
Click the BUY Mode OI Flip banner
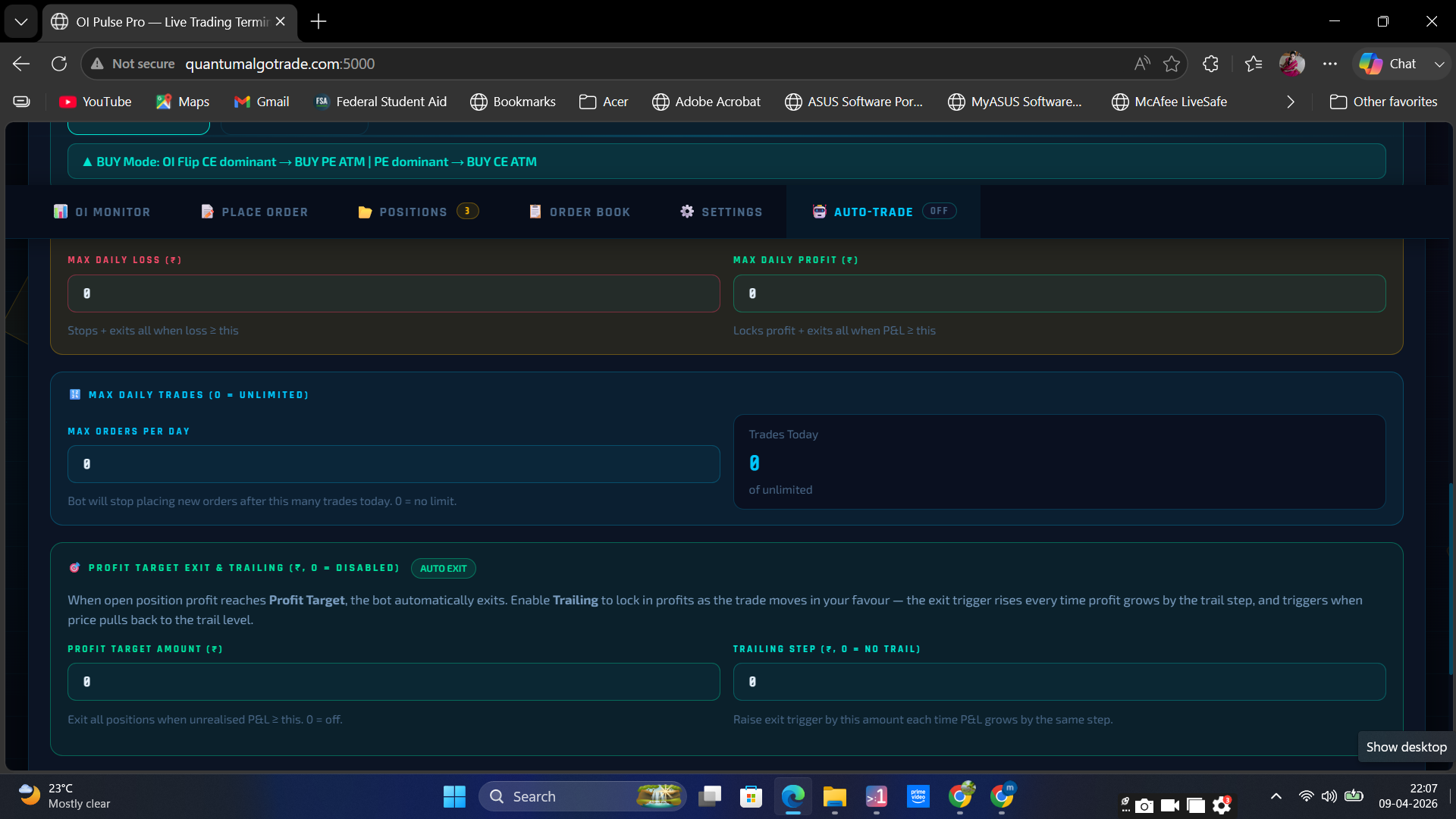tap(726, 162)
